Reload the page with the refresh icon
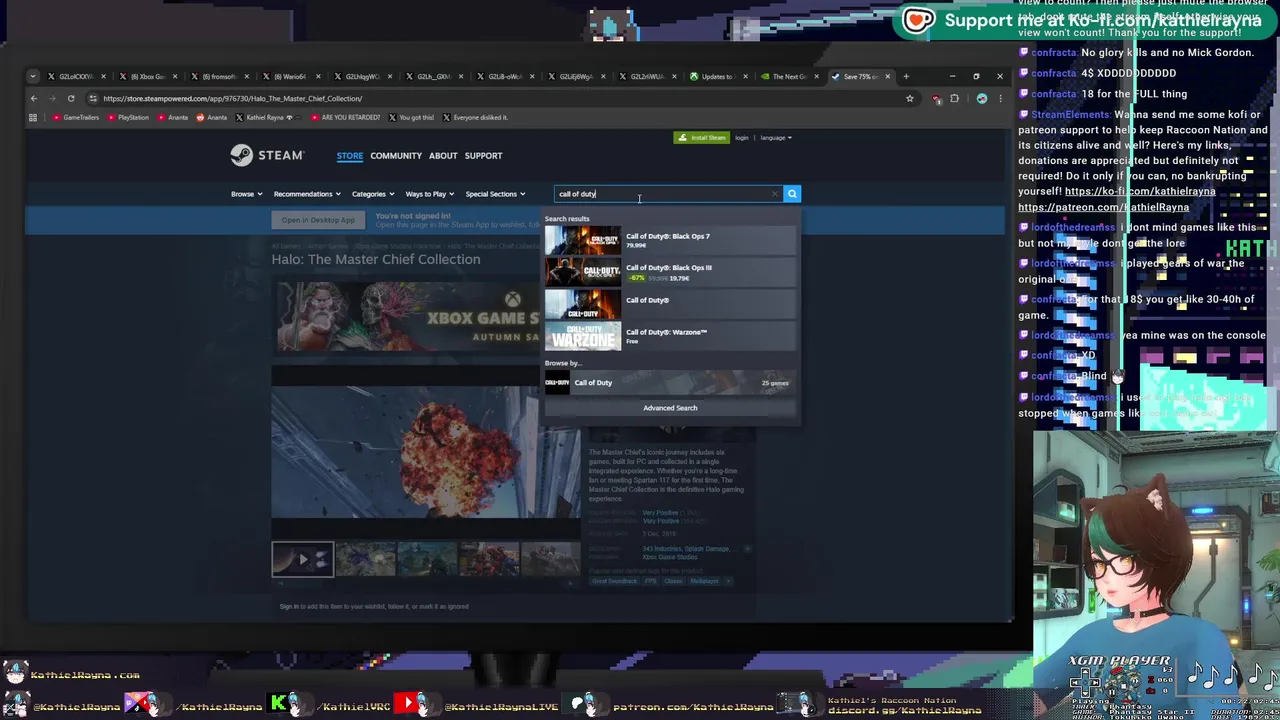This screenshot has height=720, width=1280. (x=71, y=98)
